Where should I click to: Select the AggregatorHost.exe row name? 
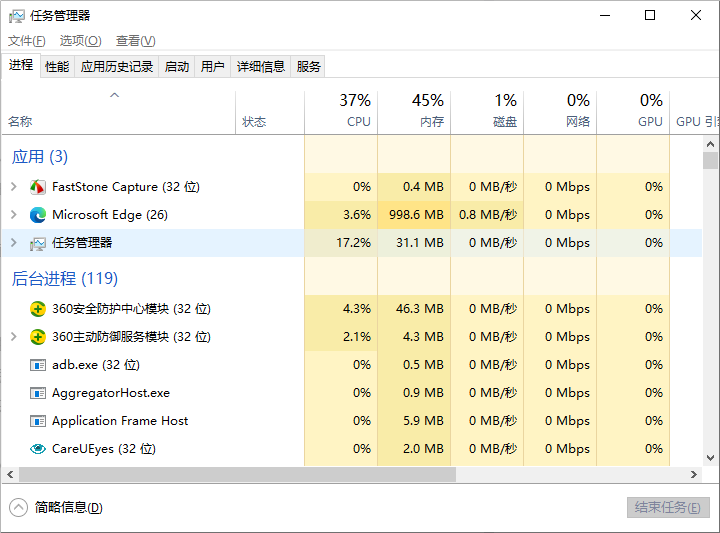[111, 393]
